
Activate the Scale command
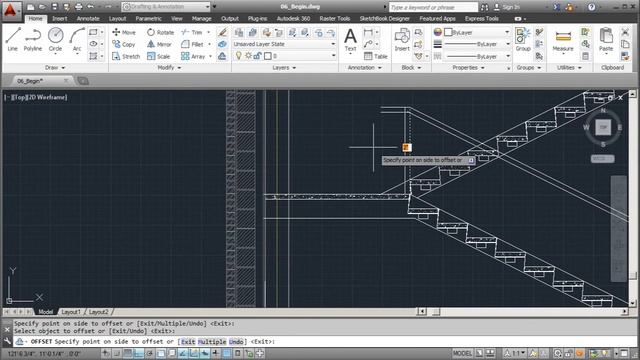coord(159,56)
